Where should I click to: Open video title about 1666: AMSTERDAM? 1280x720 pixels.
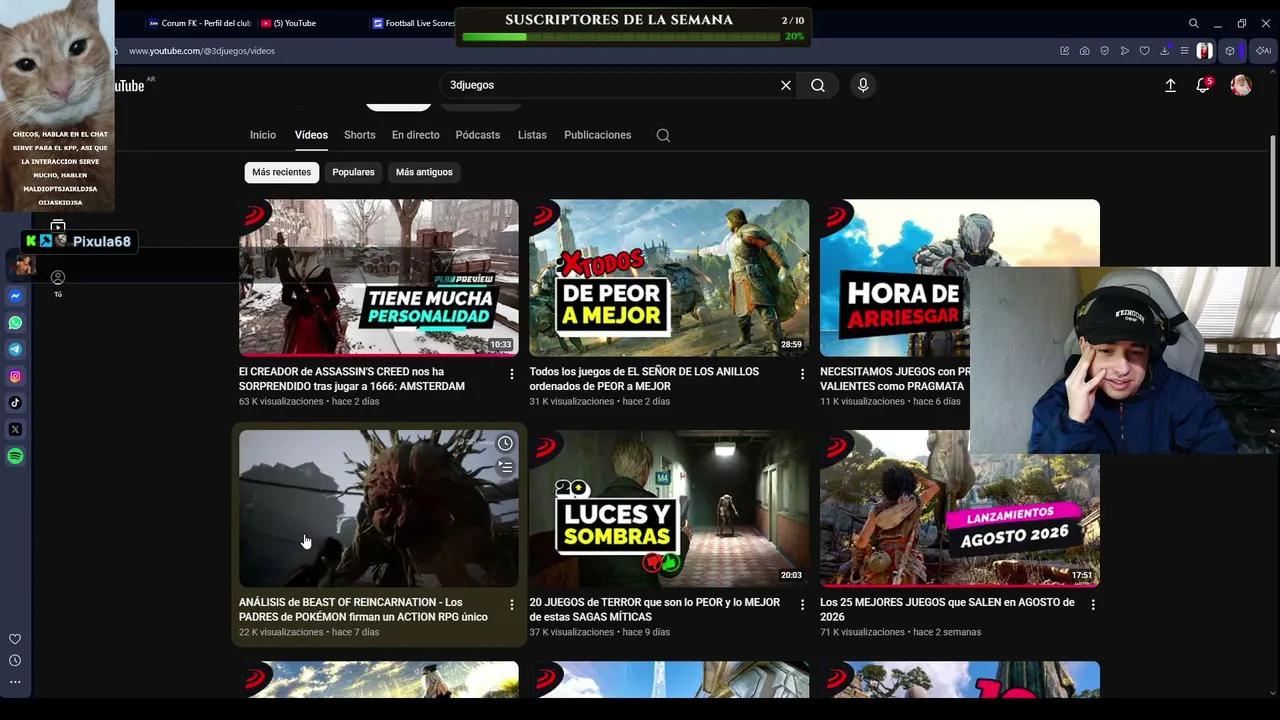tap(352, 379)
